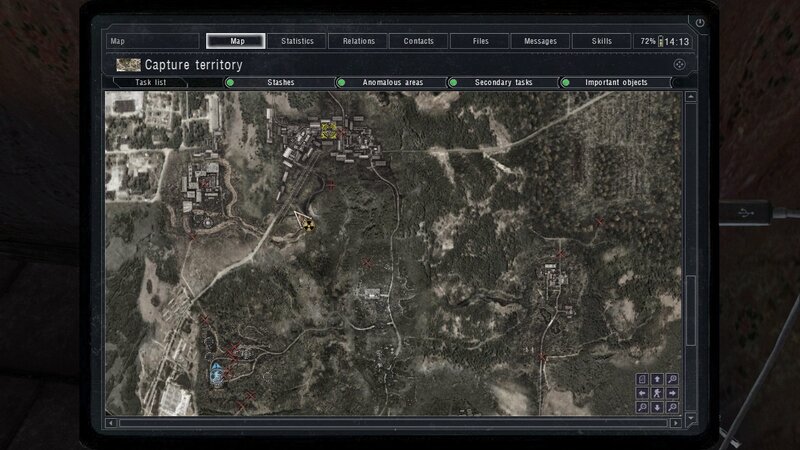Click the magnifier icon below the right arrow
This screenshot has width=800, height=450.
(672, 407)
